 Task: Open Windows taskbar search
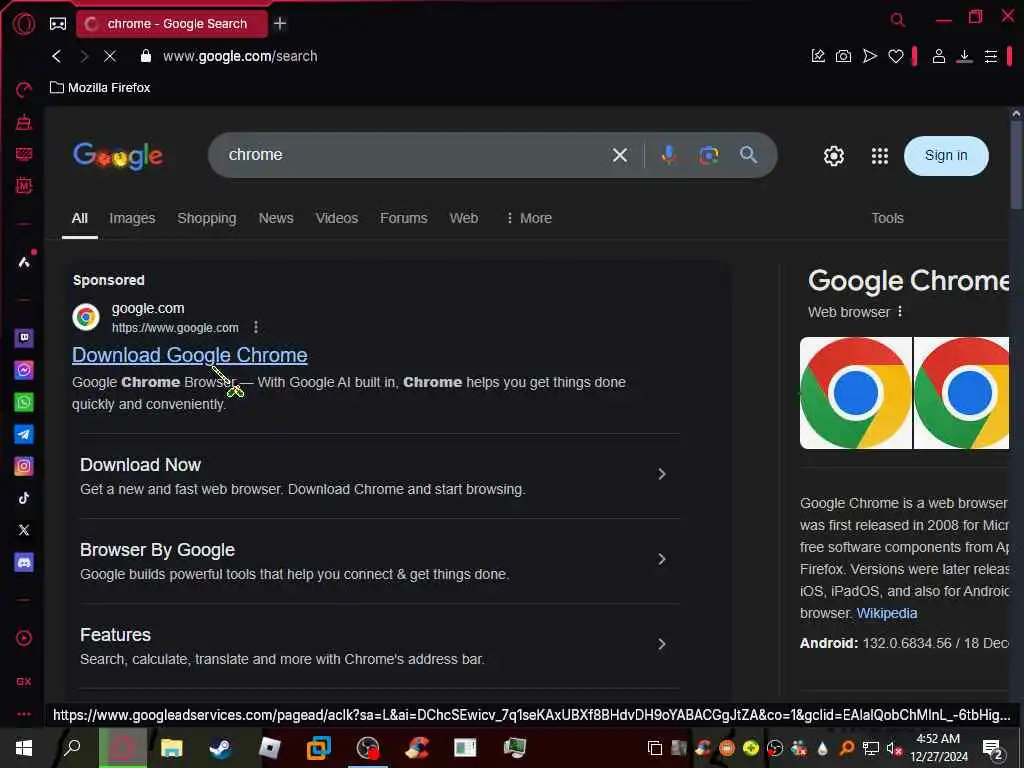[x=72, y=746]
